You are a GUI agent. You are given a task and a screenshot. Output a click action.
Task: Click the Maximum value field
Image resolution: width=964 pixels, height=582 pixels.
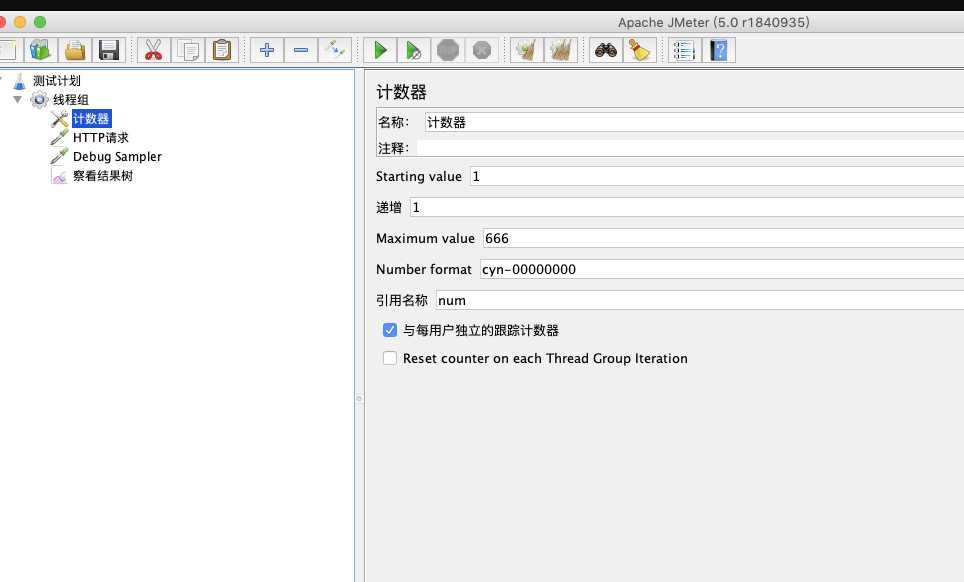pos(723,238)
